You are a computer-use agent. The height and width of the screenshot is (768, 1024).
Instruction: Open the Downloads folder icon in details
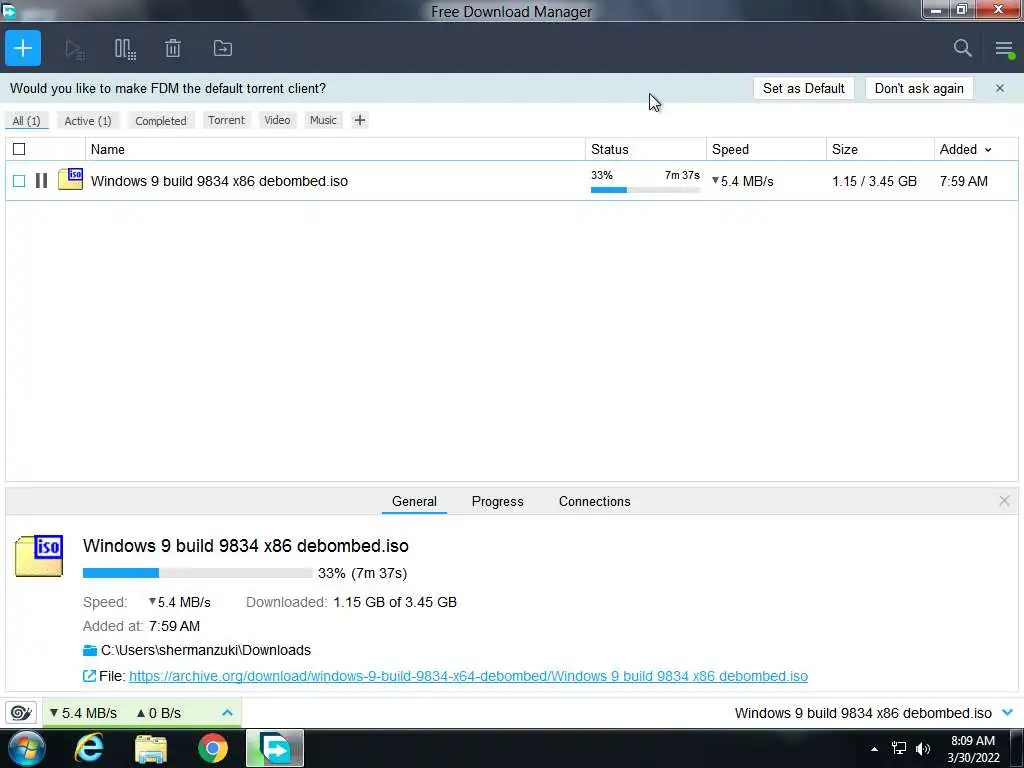[x=90, y=650]
